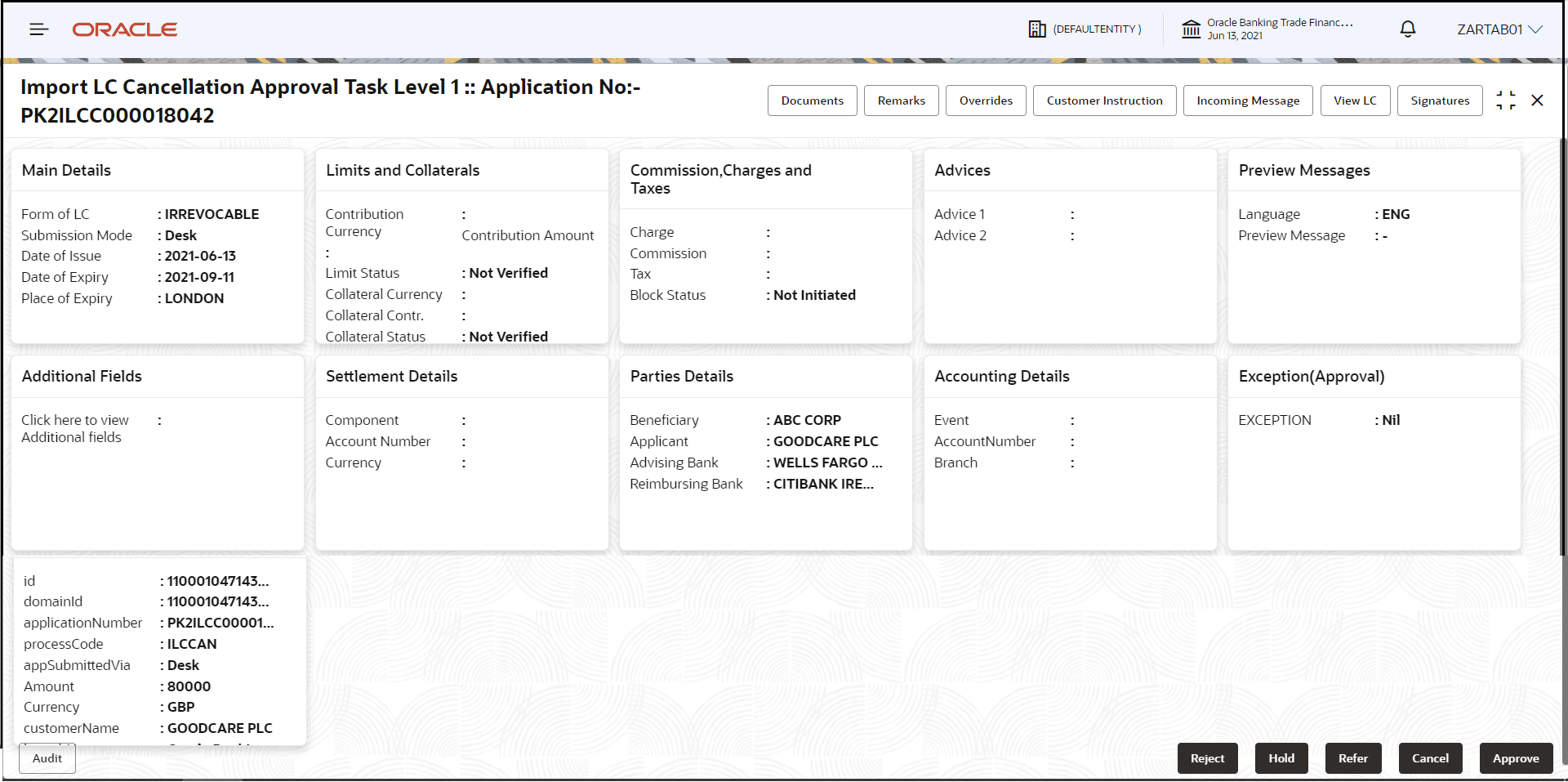The height and width of the screenshot is (782, 1568).
Task: Open the Audit details
Action: click(47, 758)
